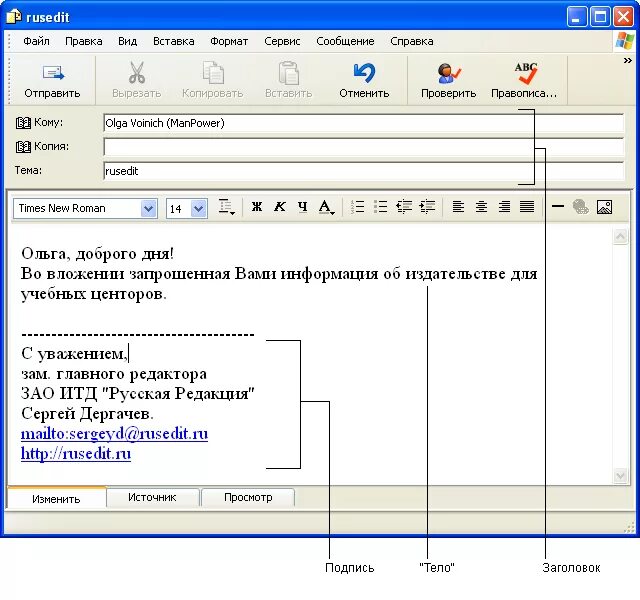
Task: Click the Правописание spell check icon
Action: click(x=525, y=73)
